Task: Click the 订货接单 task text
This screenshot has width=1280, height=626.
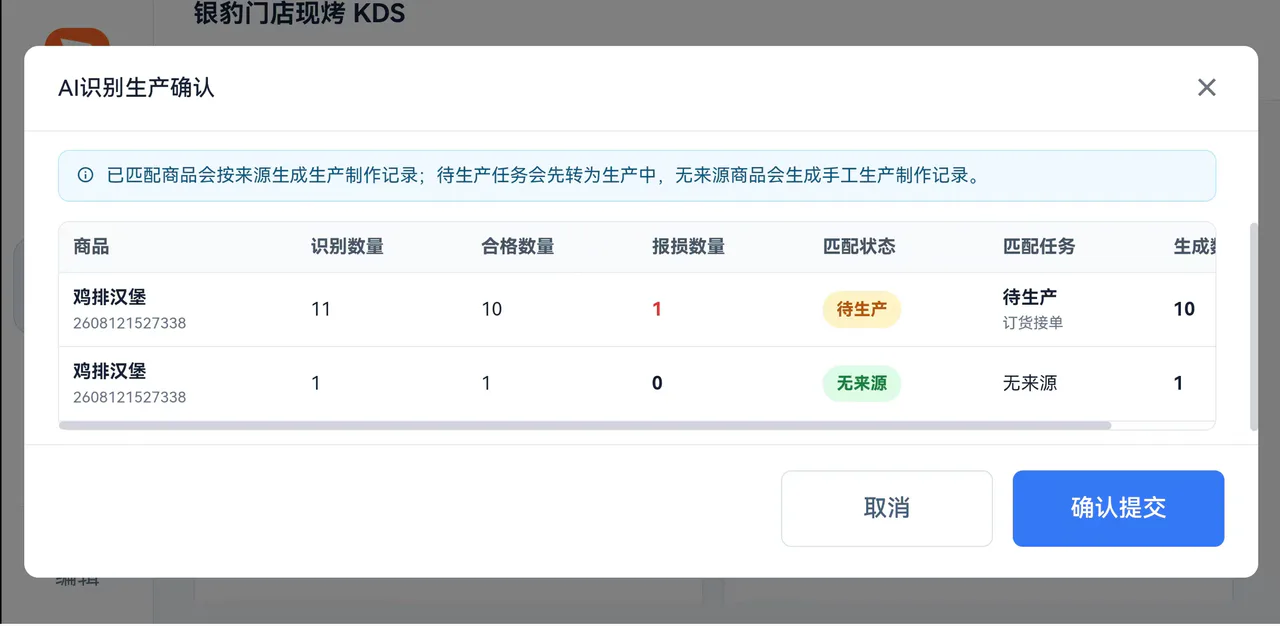Action: [1033, 323]
